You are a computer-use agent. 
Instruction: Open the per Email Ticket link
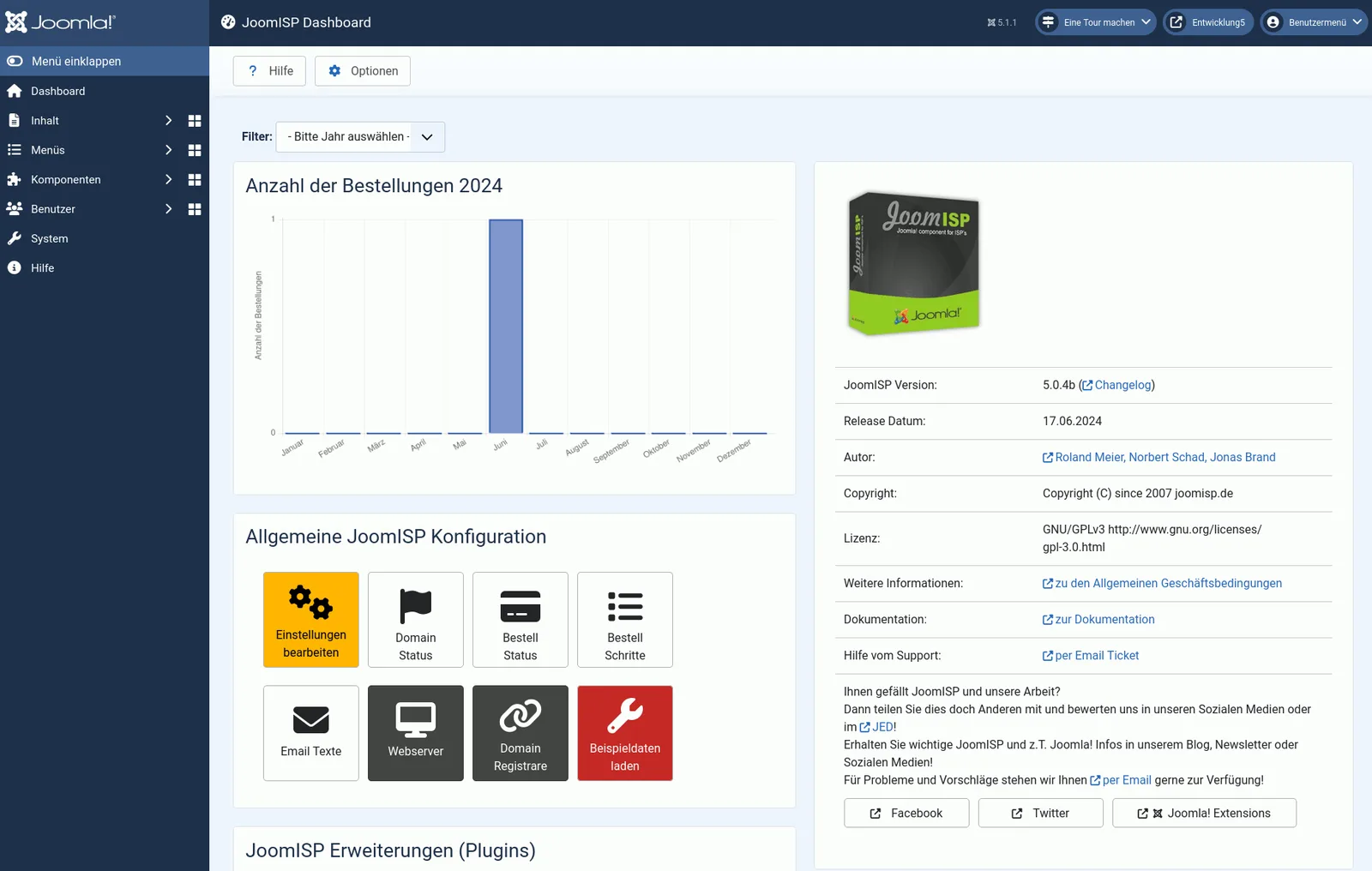[1091, 655]
